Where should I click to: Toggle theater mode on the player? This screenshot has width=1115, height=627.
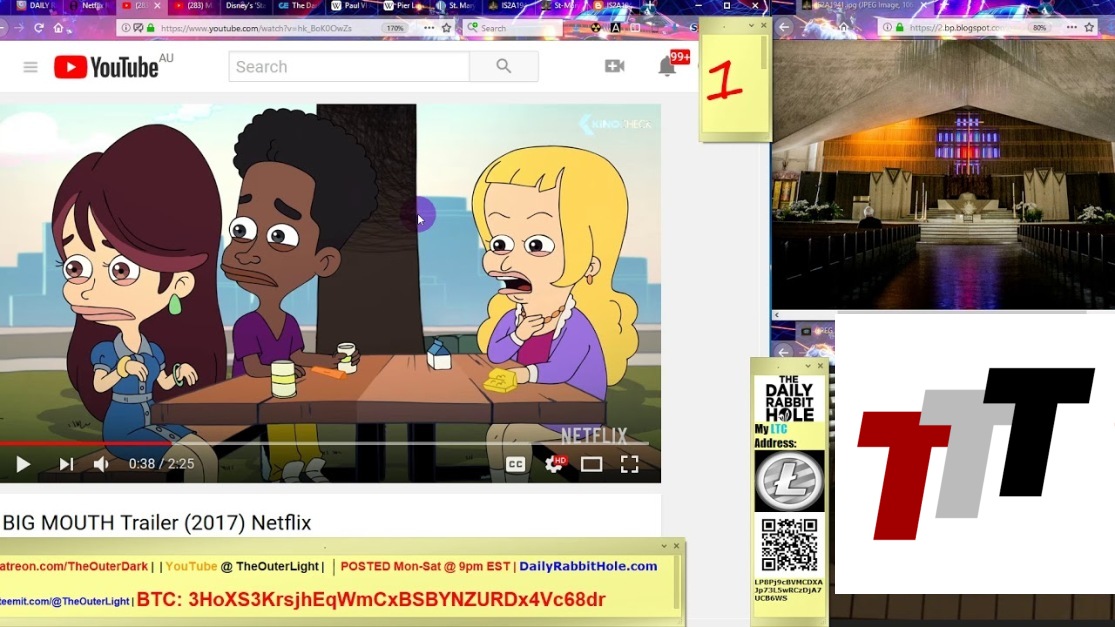[x=592, y=464]
